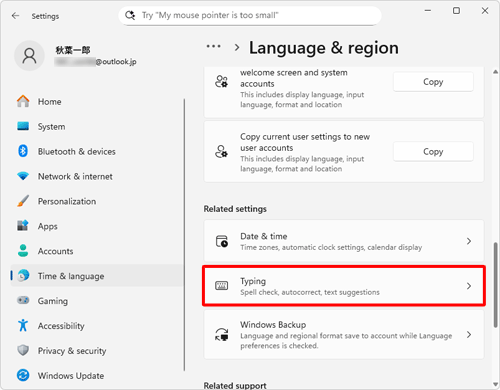The image size is (500, 390).
Task: Click the Home house icon
Action: (x=23, y=101)
